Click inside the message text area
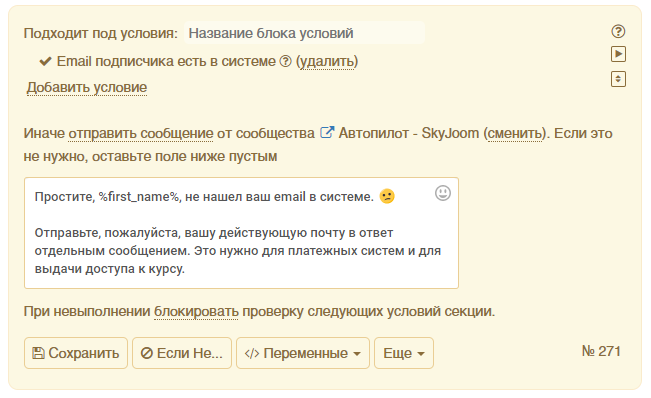Image resolution: width=651 pixels, height=398 pixels. [241, 233]
